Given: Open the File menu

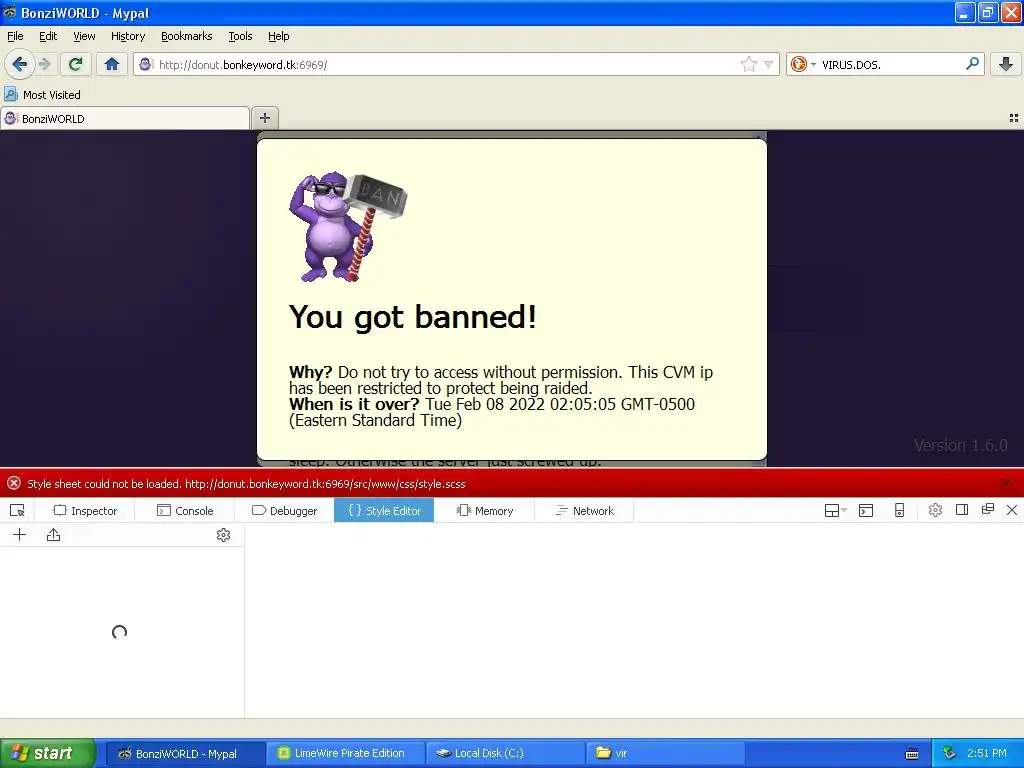Looking at the screenshot, I should [x=15, y=36].
